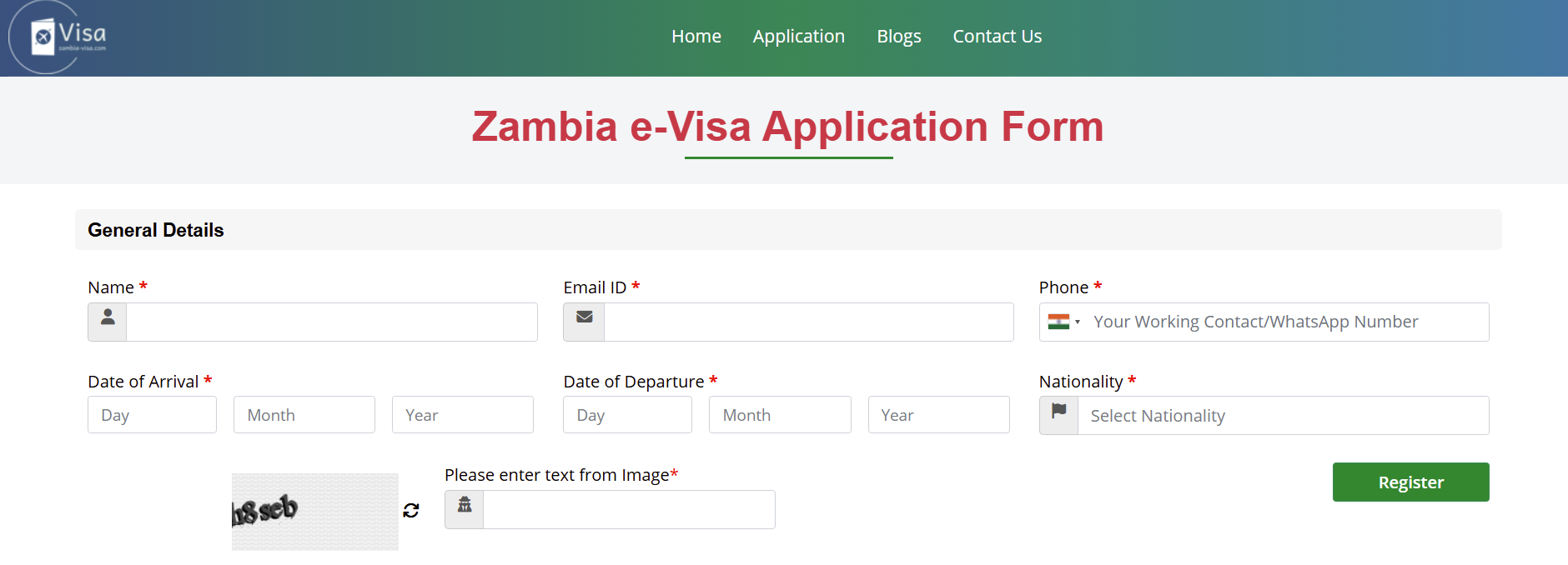Open the Home menu item
Screen dimensions: 1568x565
pos(696,37)
